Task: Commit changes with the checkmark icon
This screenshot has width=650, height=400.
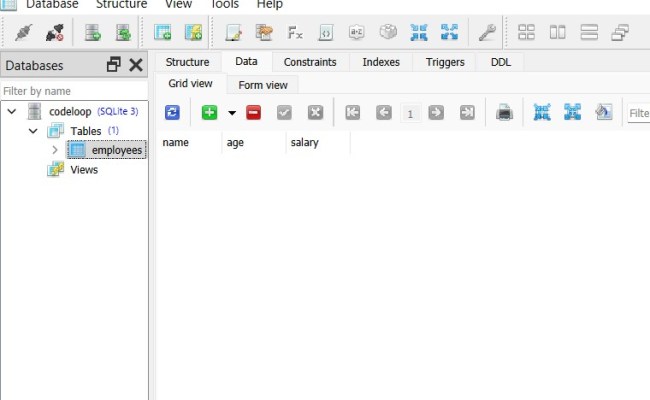Action: pyautogui.click(x=284, y=112)
